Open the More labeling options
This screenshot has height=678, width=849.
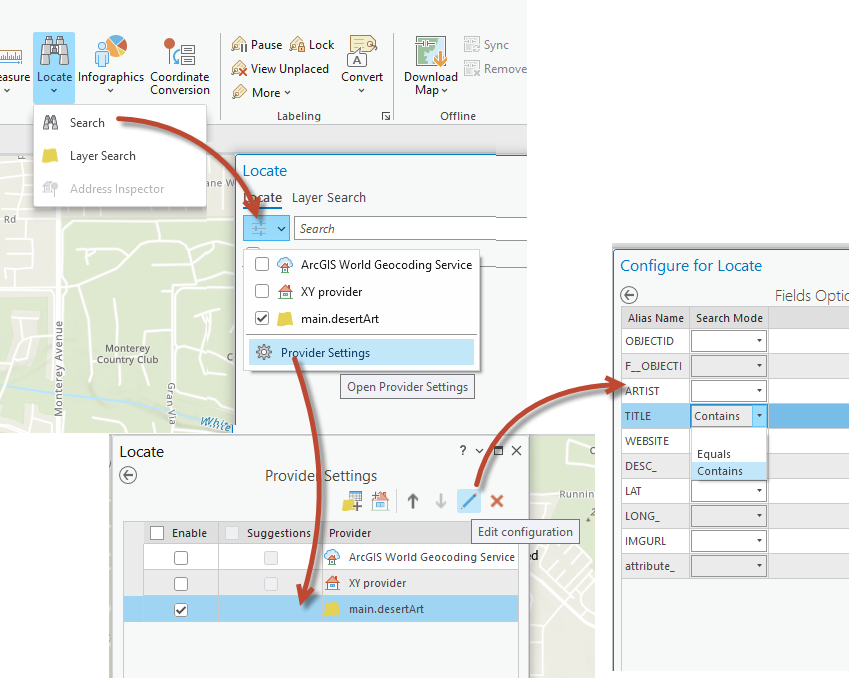[x=262, y=93]
